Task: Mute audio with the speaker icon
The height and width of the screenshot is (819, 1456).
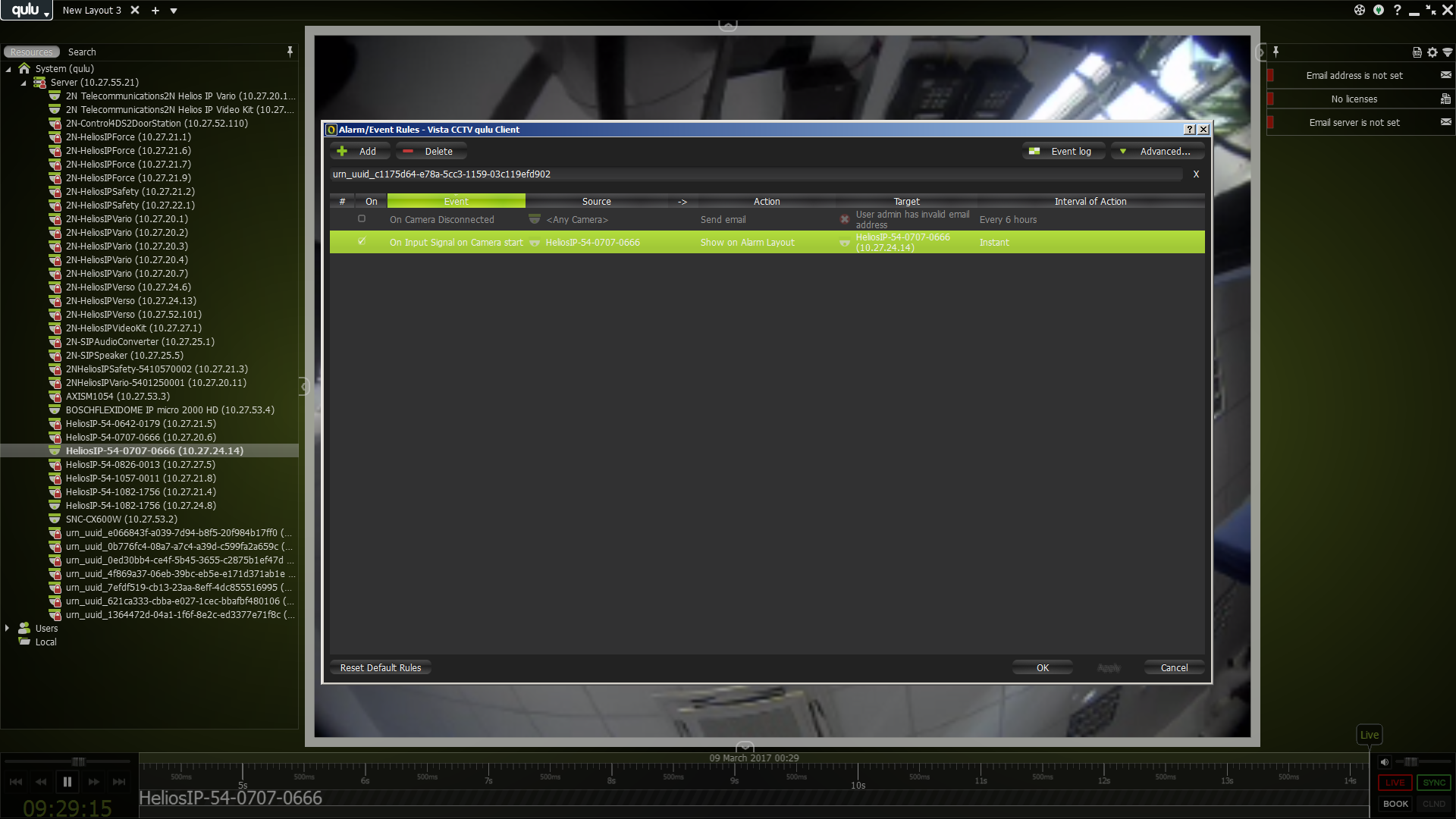Action: point(1385,762)
